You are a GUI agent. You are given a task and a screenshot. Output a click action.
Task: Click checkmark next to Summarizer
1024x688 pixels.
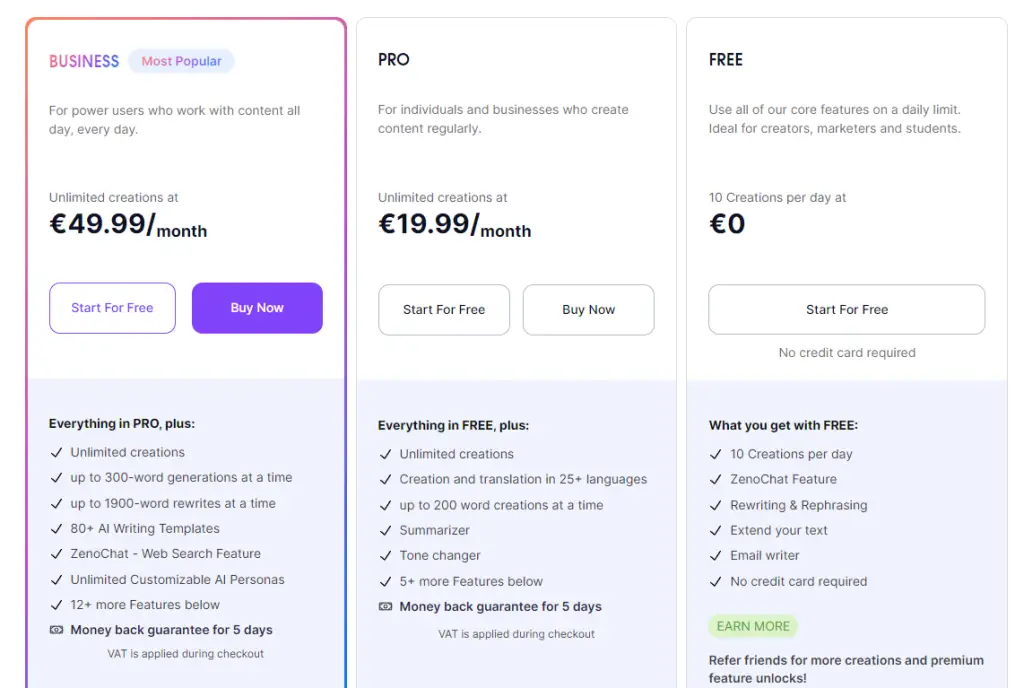point(385,530)
